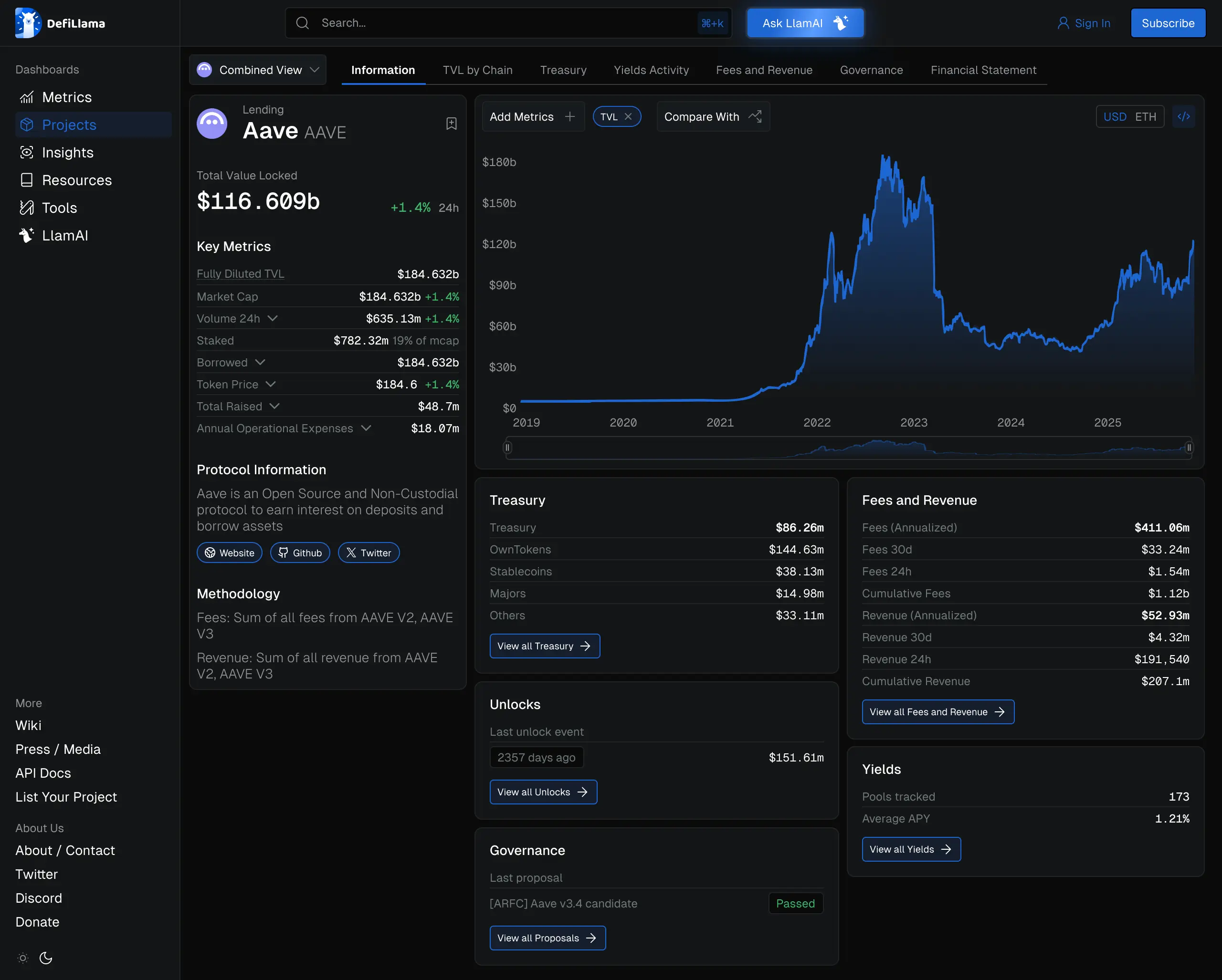
Task: Open the API Docs link
Action: (x=43, y=773)
